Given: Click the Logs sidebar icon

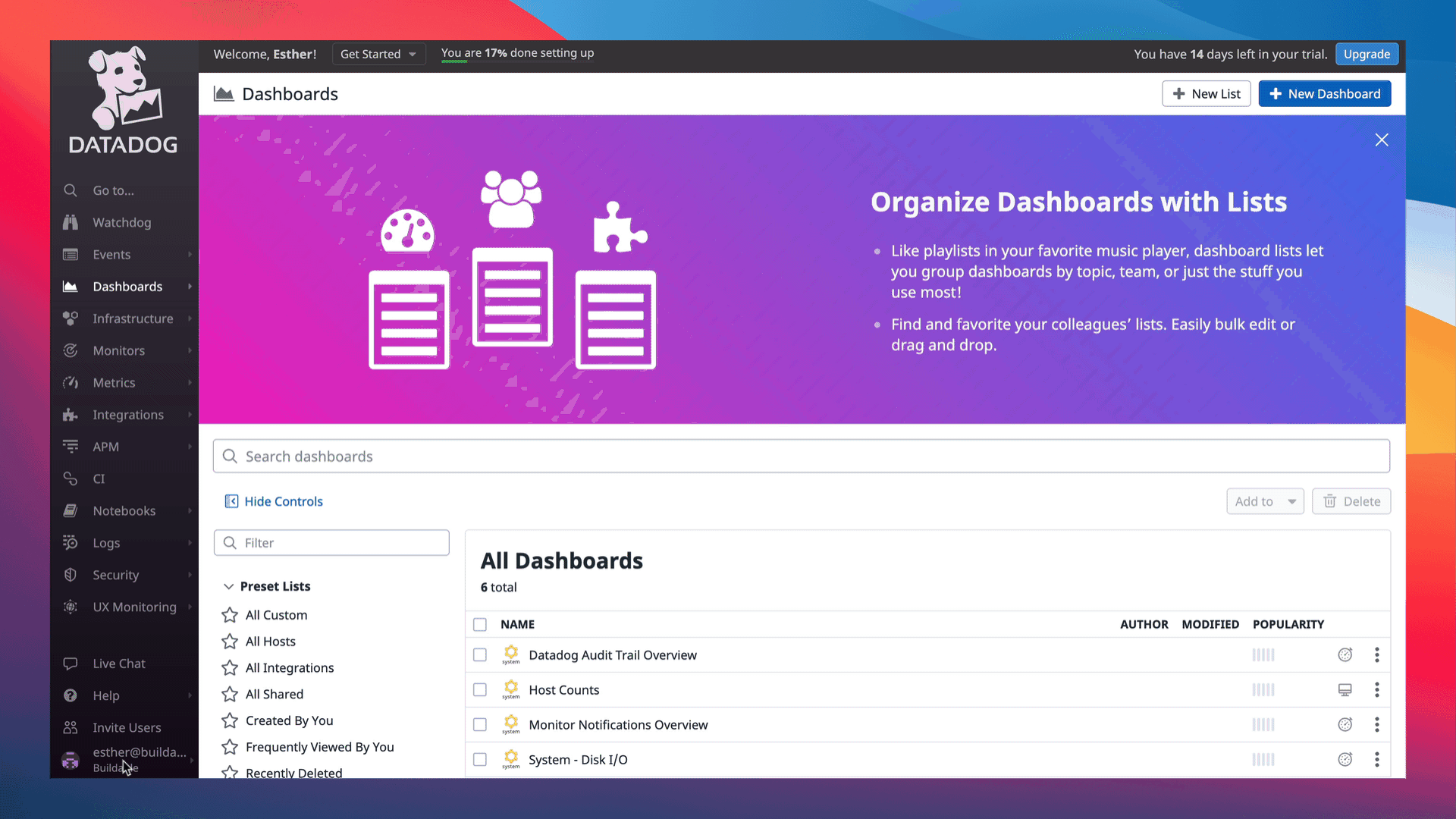Looking at the screenshot, I should click(71, 543).
